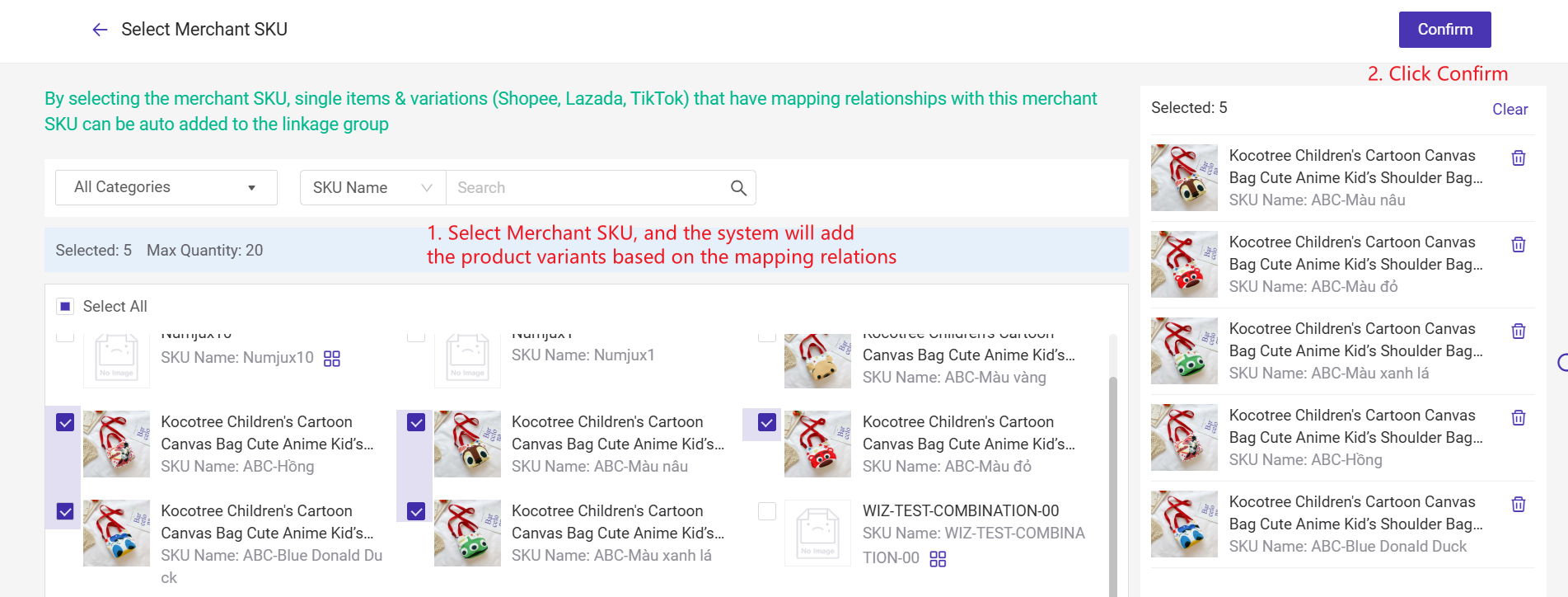Click the Clear link
This screenshot has height=597, width=1568.
pyautogui.click(x=1509, y=110)
